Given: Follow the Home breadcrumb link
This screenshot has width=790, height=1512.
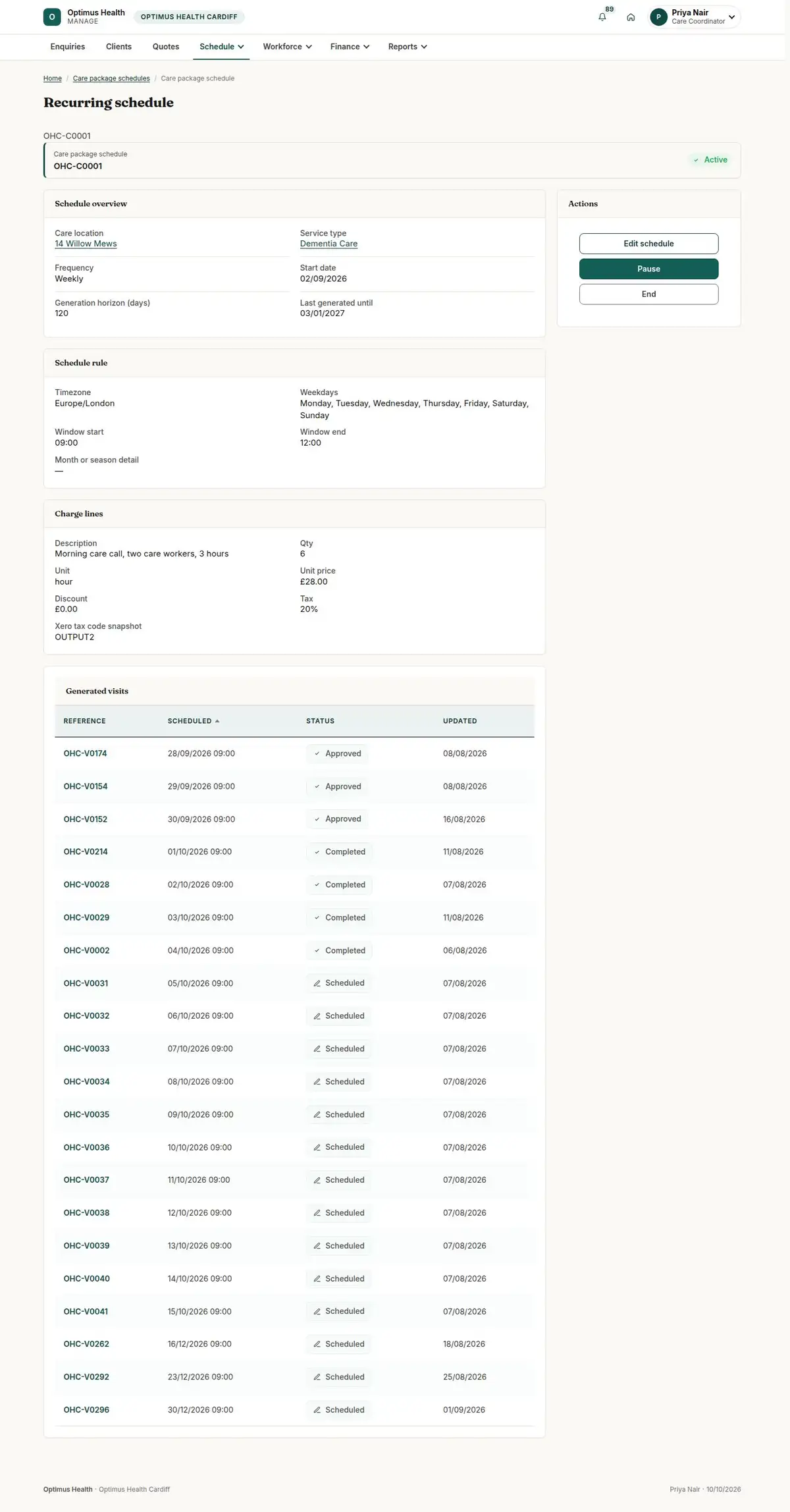Looking at the screenshot, I should pos(53,78).
